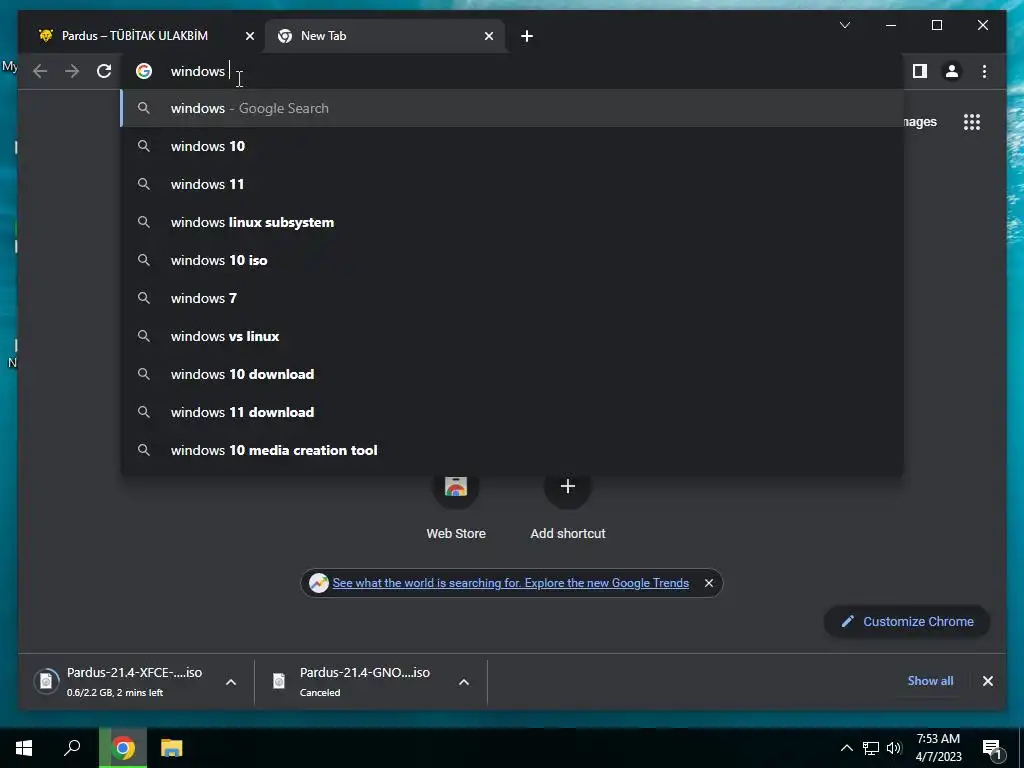This screenshot has width=1024, height=768.
Task: Close the New Tab tab
Action: tap(488, 36)
